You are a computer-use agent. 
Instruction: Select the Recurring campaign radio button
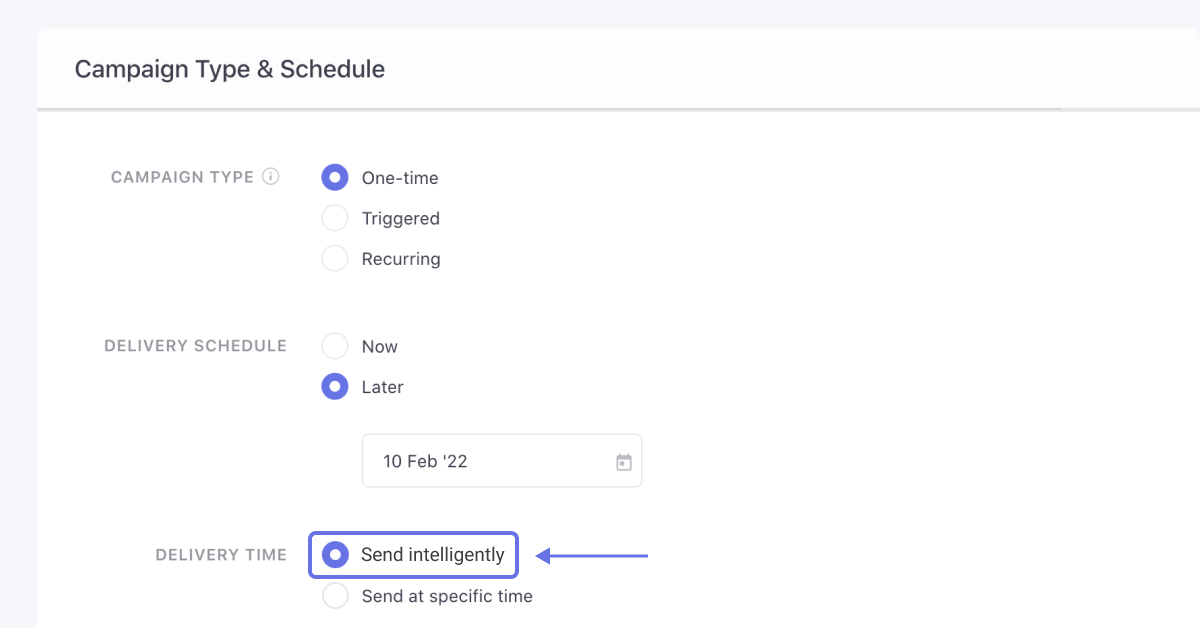[335, 259]
